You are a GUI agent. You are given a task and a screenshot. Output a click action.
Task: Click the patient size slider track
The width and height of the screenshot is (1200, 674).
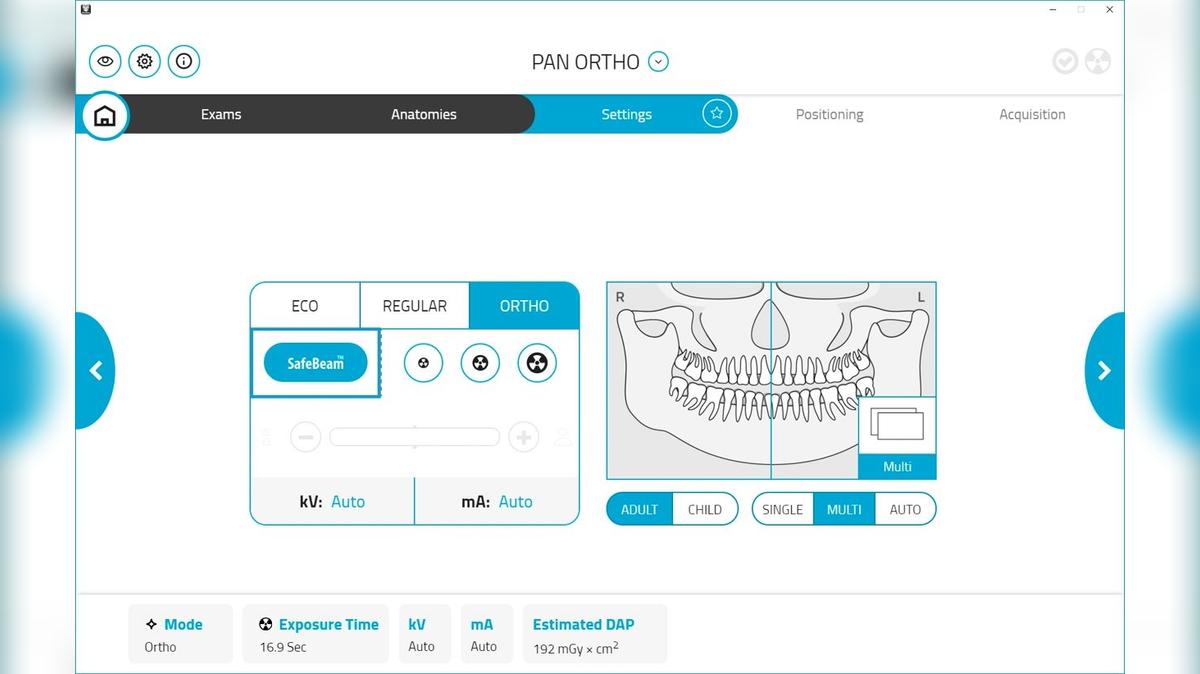[414, 437]
